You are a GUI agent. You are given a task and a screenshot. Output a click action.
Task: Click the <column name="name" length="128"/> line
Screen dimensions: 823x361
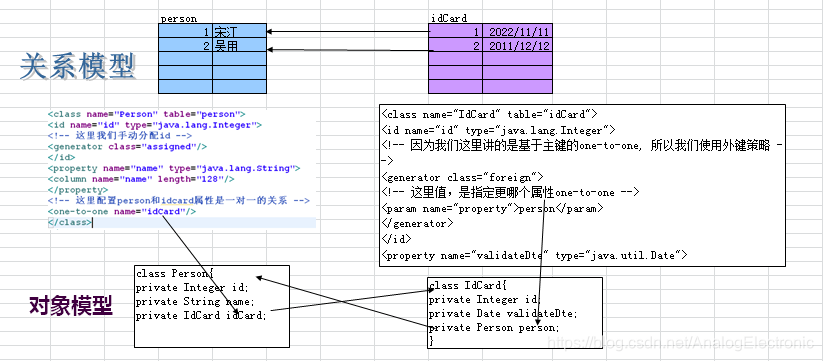141,179
